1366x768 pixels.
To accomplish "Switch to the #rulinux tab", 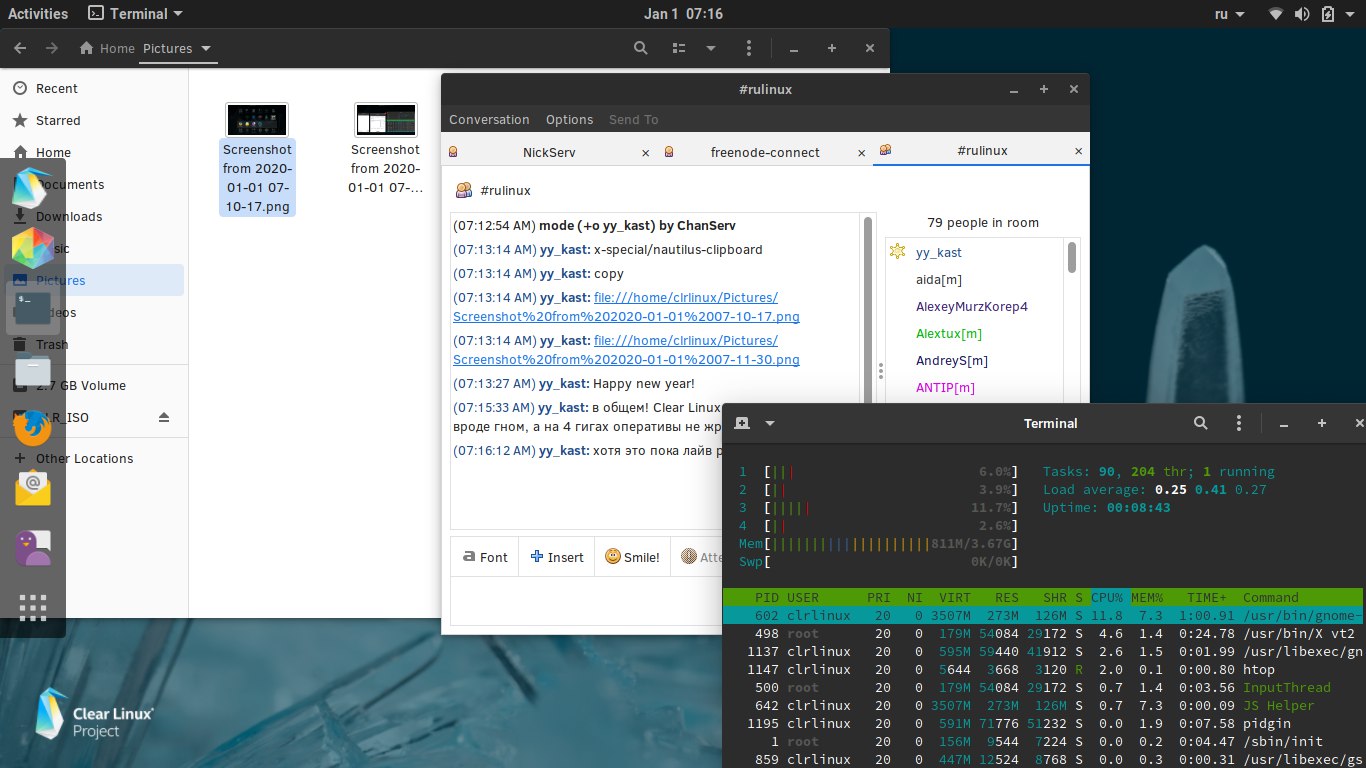I will point(982,151).
